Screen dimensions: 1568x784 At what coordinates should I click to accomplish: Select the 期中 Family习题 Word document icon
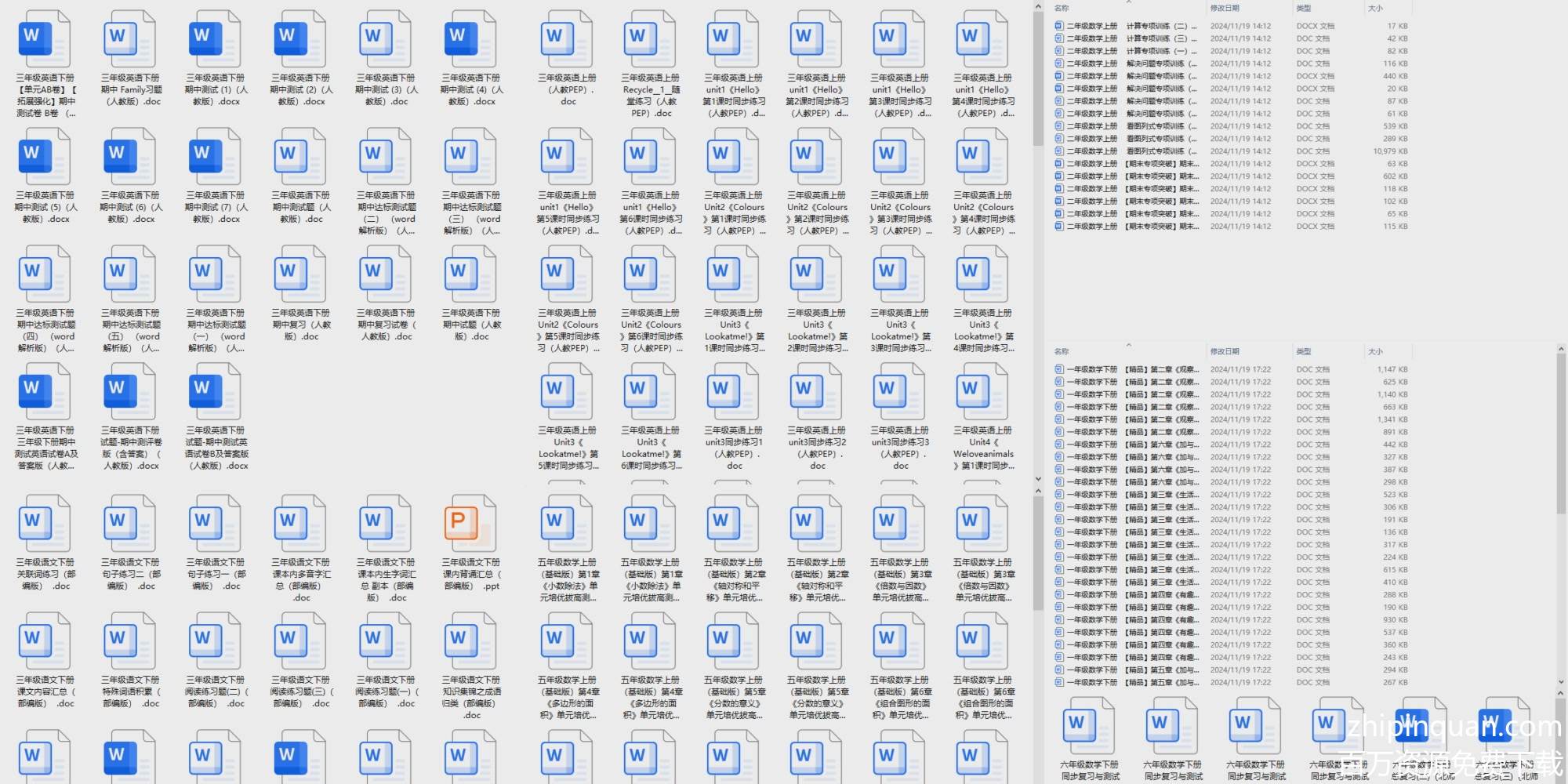tap(129, 39)
